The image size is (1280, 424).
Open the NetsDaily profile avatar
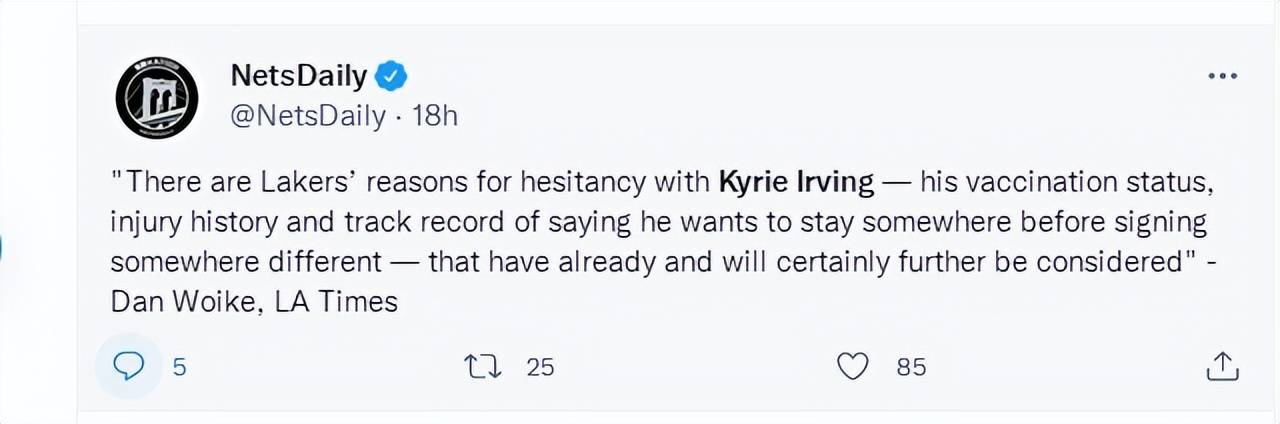coord(157,97)
